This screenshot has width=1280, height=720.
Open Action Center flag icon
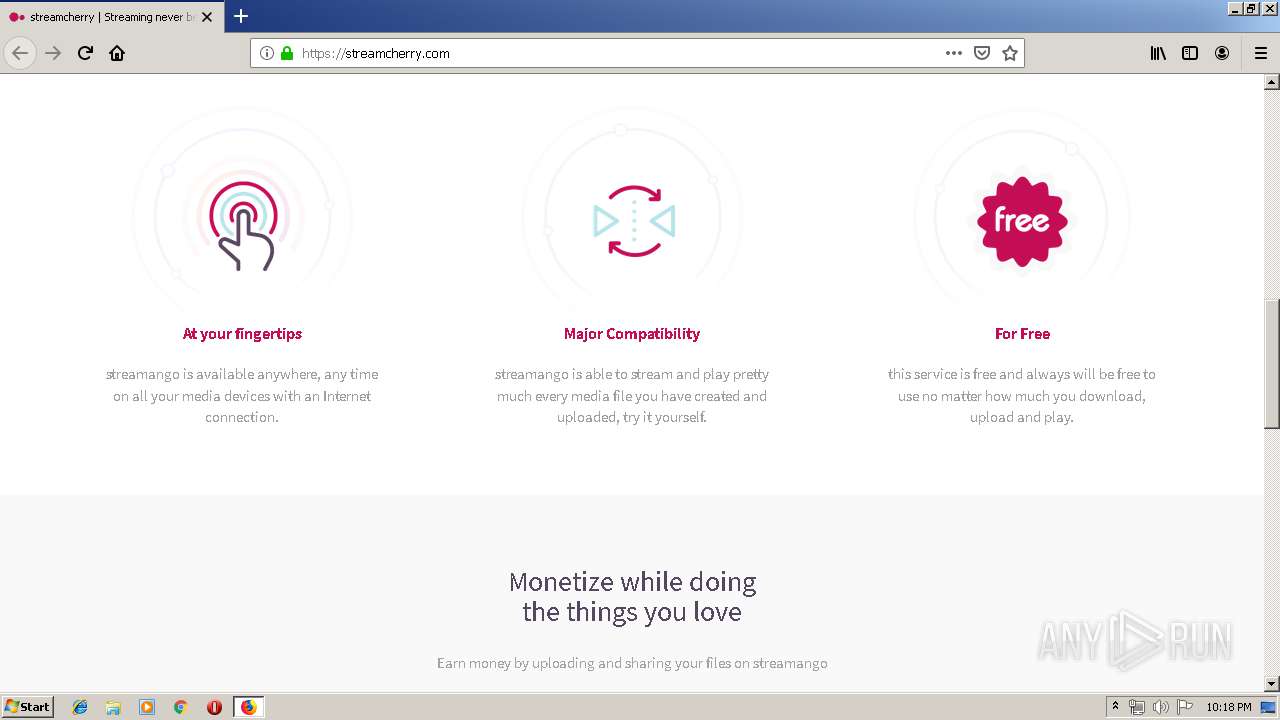click(x=1185, y=707)
